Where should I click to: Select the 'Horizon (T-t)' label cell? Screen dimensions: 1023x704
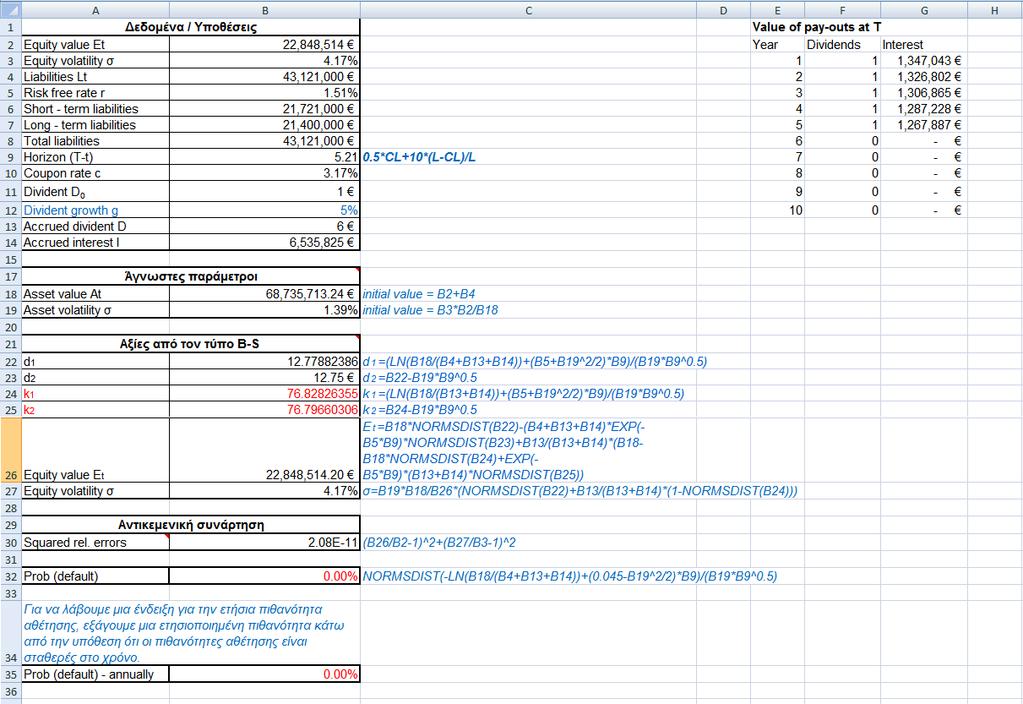coord(95,157)
